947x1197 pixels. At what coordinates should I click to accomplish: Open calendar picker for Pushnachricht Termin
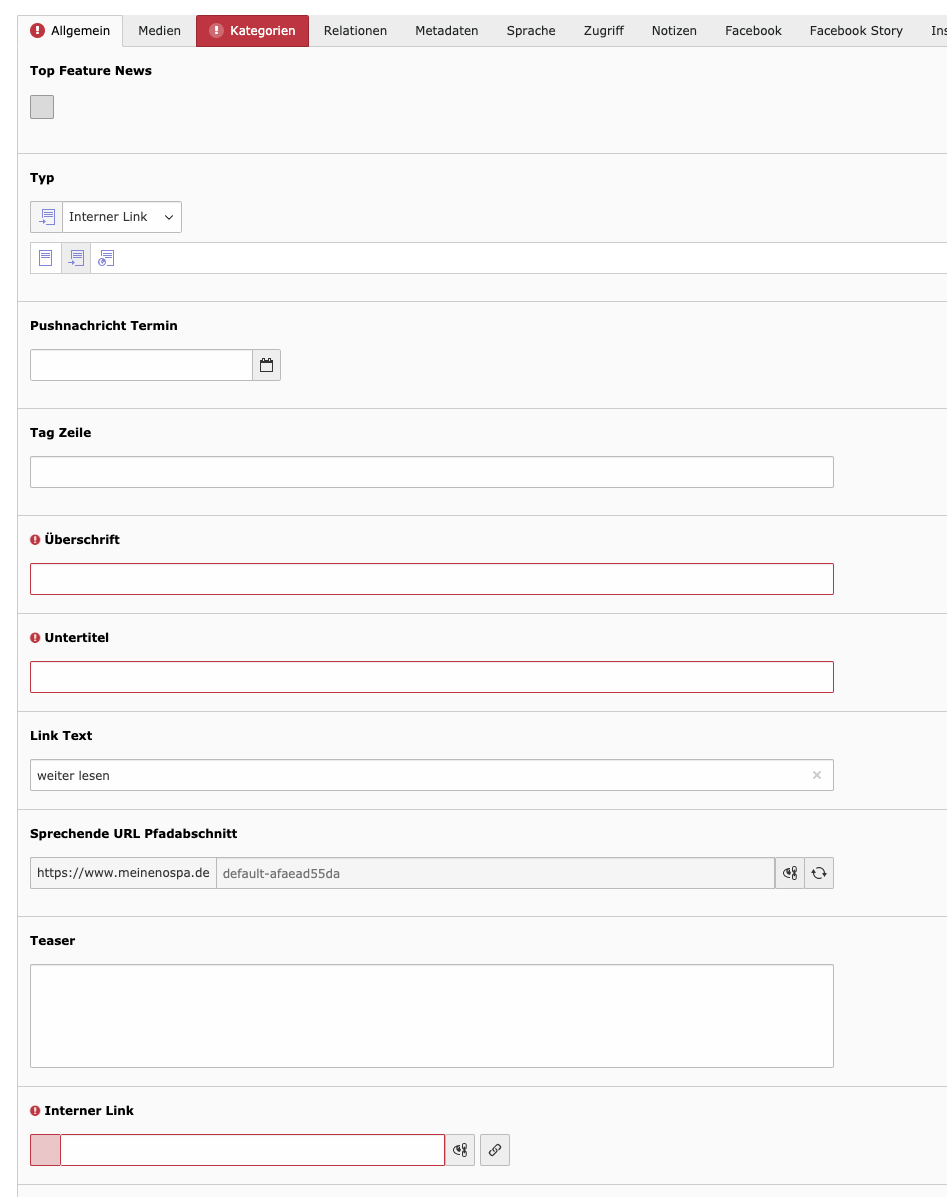click(x=266, y=365)
